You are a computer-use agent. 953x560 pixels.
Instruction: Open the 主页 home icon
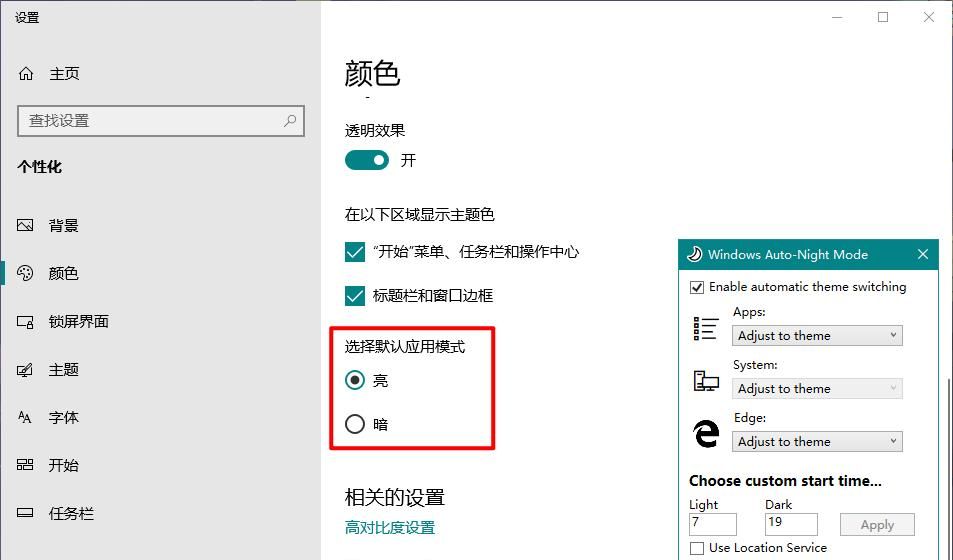26,74
